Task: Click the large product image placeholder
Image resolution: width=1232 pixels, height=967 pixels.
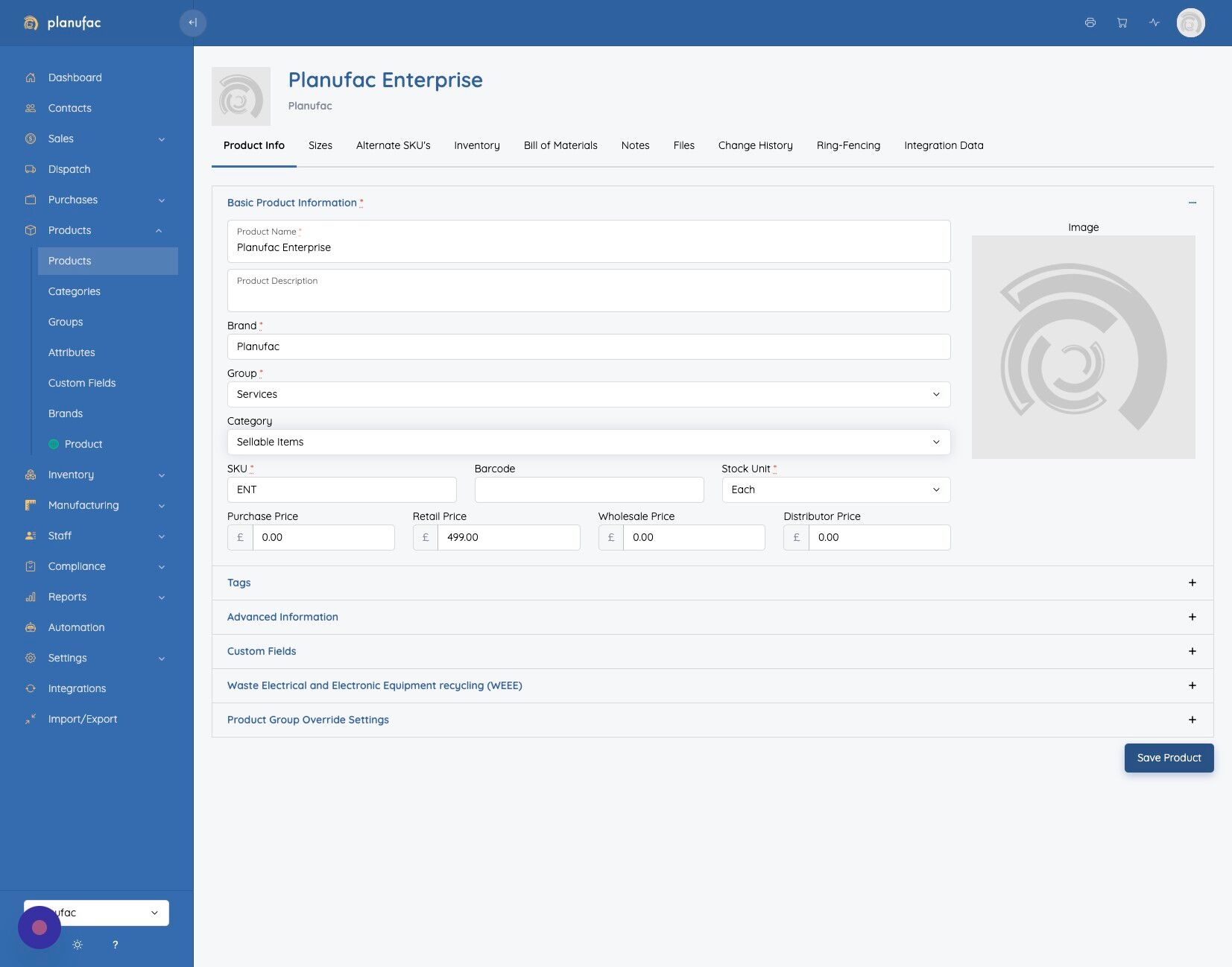Action: tap(1084, 347)
